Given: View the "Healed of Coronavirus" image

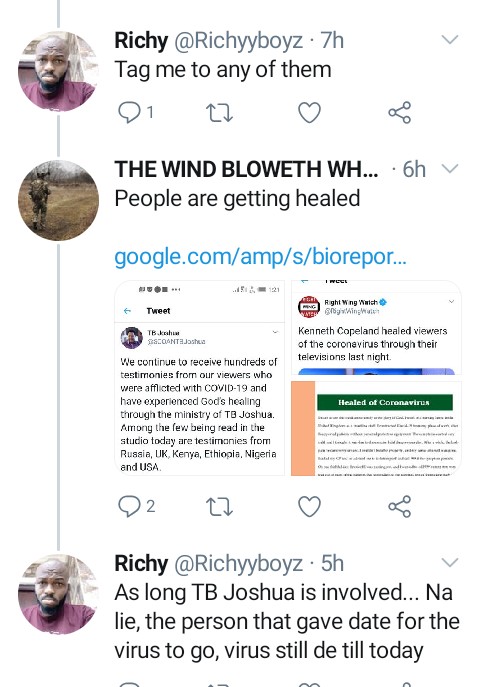Looking at the screenshot, I should pos(376,428).
